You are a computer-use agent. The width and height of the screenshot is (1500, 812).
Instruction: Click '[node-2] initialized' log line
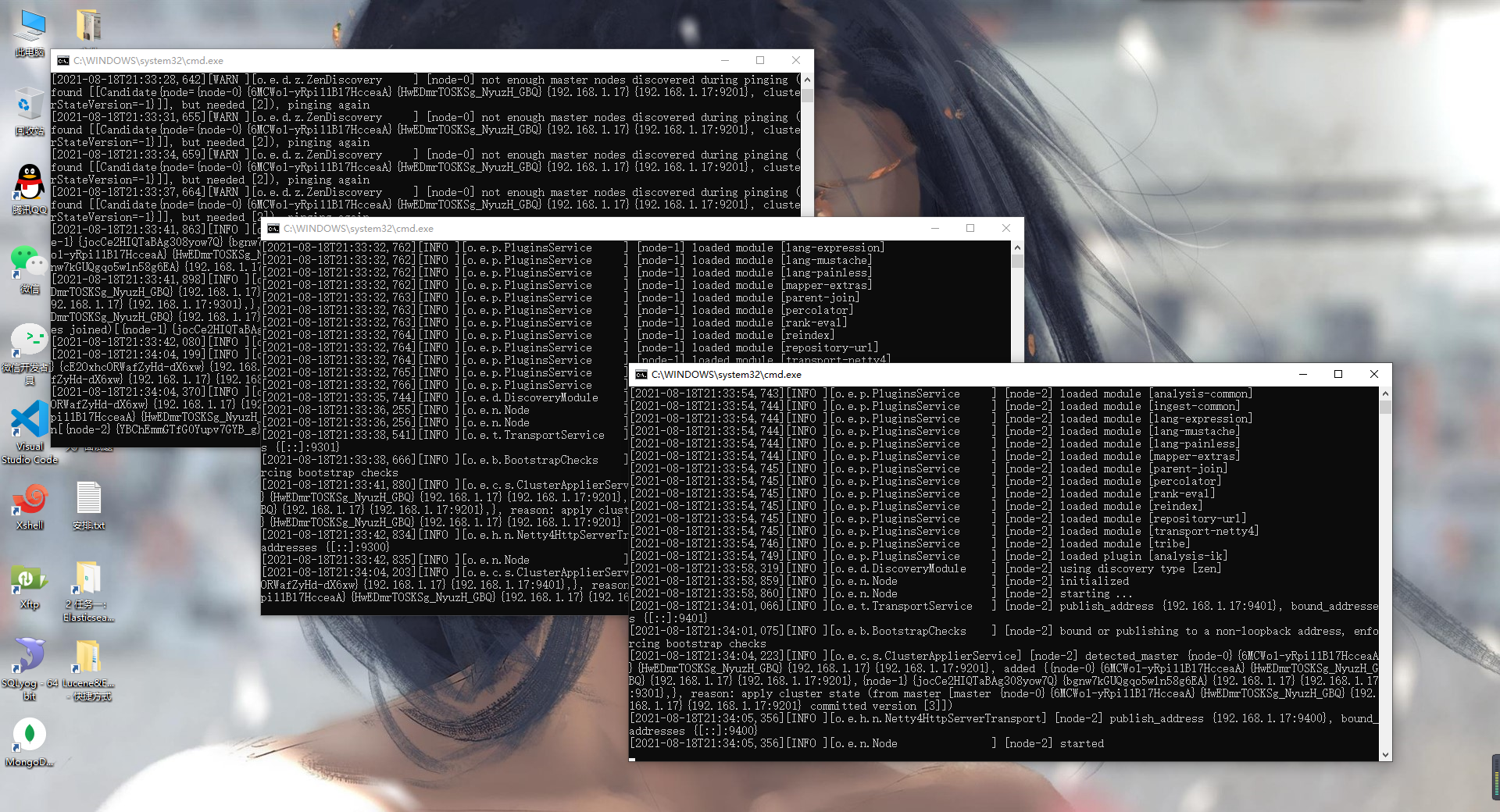pos(880,582)
